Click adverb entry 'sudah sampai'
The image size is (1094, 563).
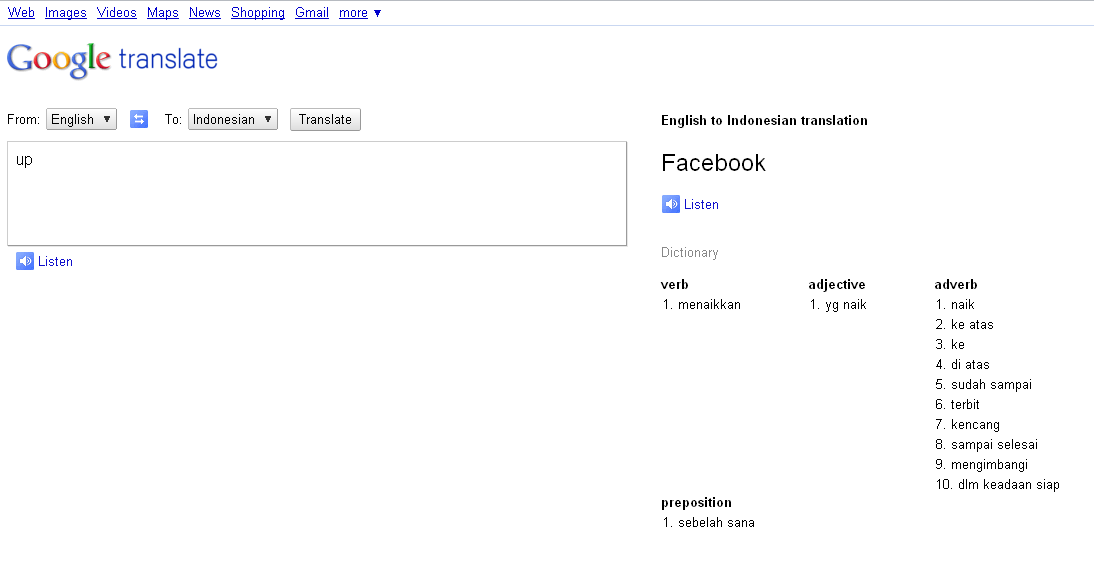[991, 384]
